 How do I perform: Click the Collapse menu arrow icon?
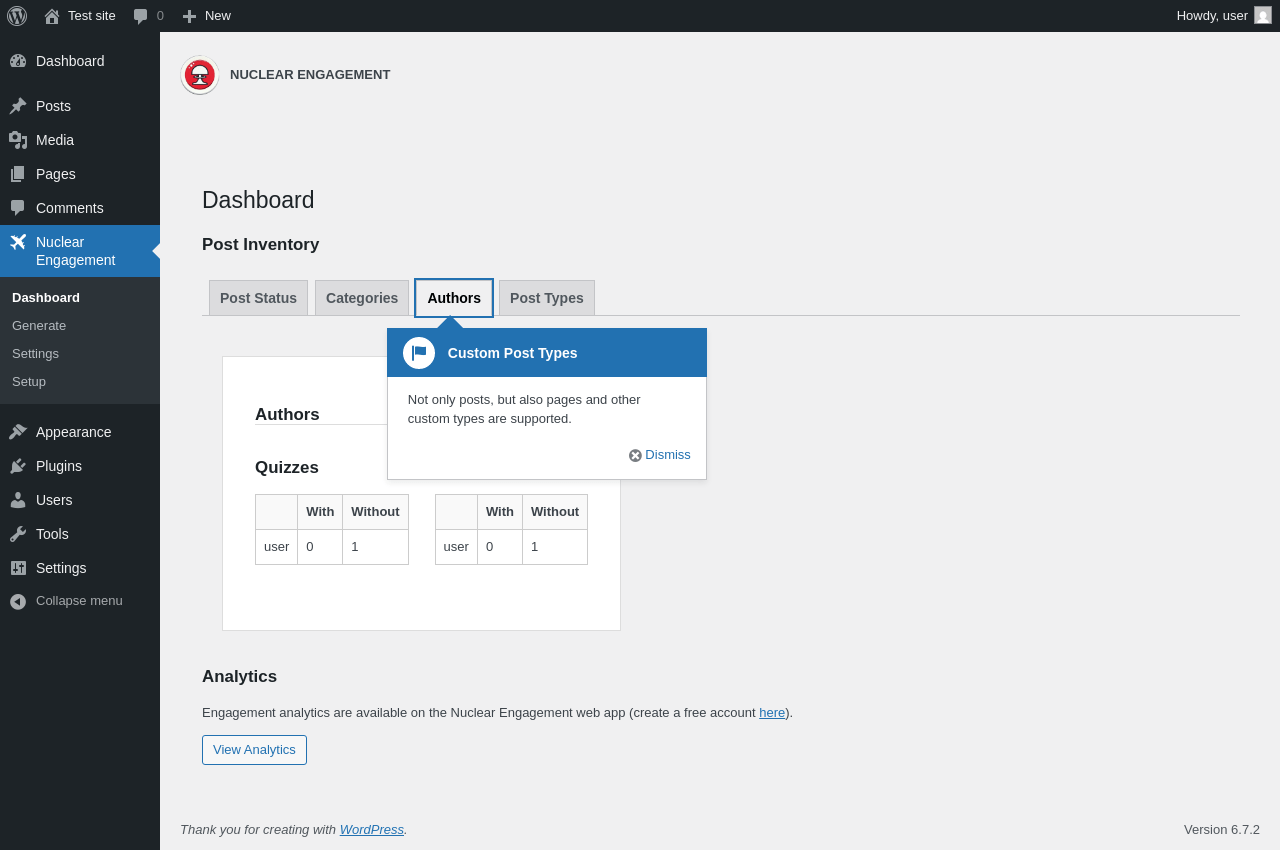coord(18,601)
